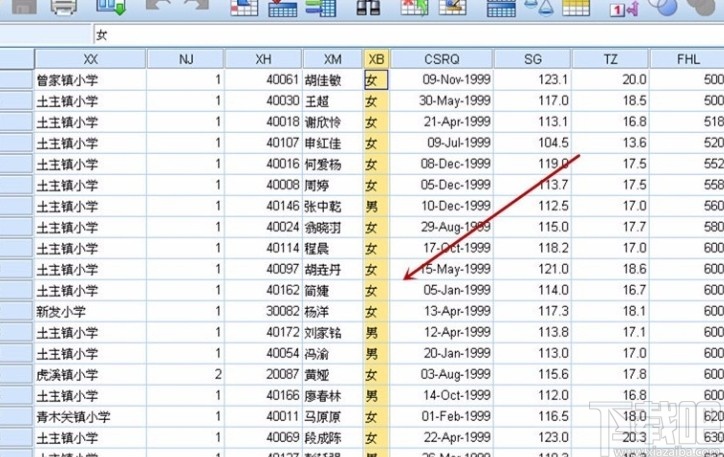Click the XH cell 40107
The height and width of the screenshot is (457, 724).
(x=263, y=143)
